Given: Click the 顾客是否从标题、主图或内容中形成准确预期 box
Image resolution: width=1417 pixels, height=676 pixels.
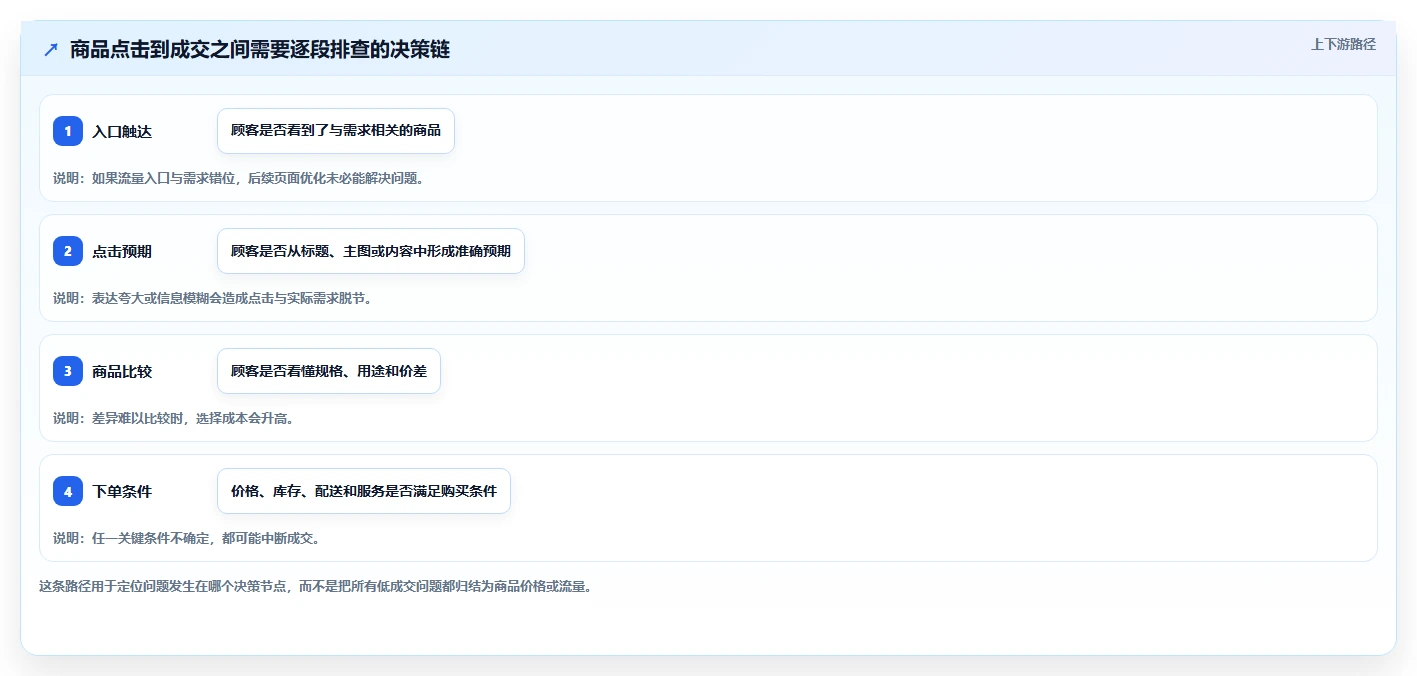Looking at the screenshot, I should (371, 251).
